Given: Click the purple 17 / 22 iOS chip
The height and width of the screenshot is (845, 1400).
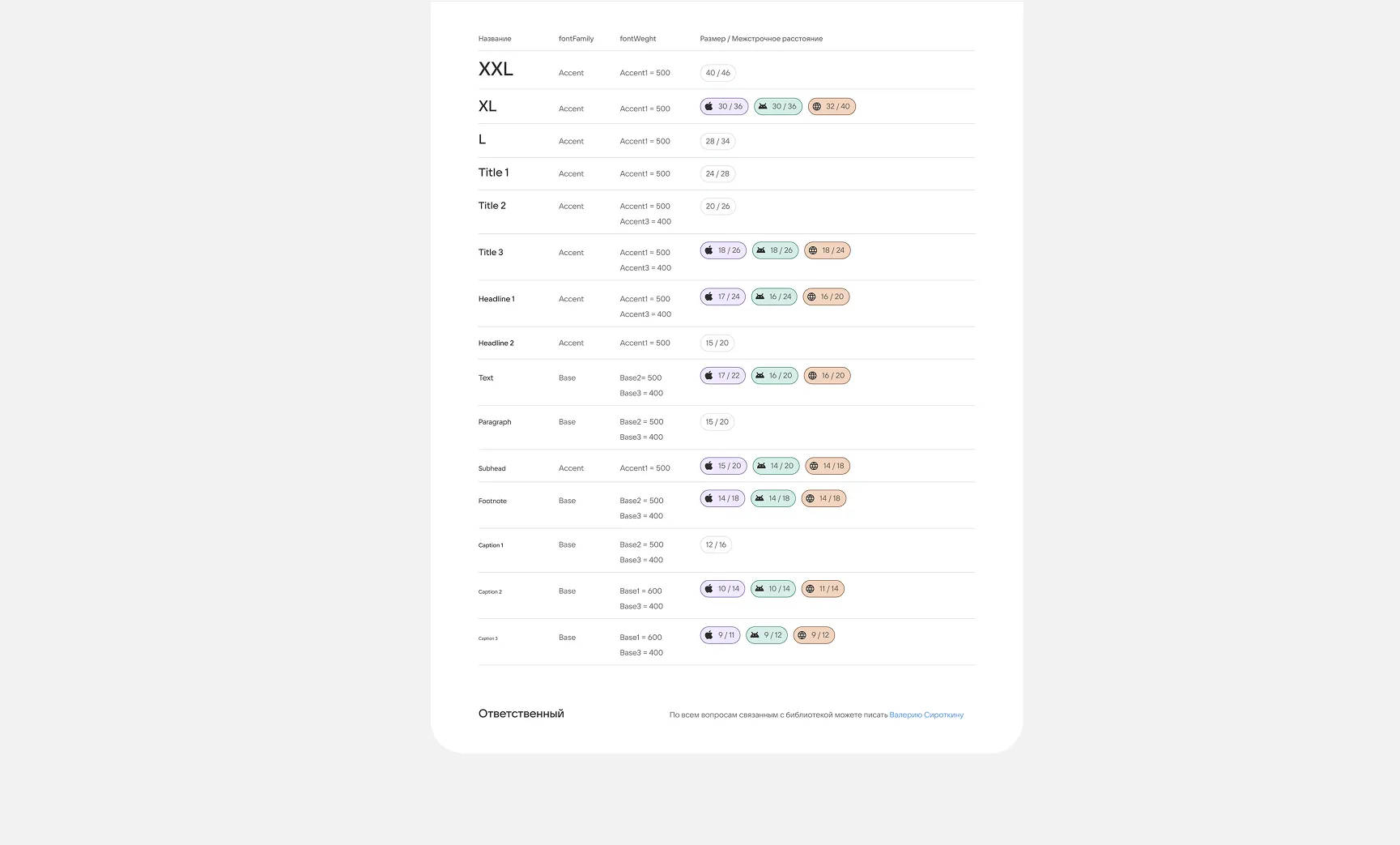Looking at the screenshot, I should click(723, 376).
